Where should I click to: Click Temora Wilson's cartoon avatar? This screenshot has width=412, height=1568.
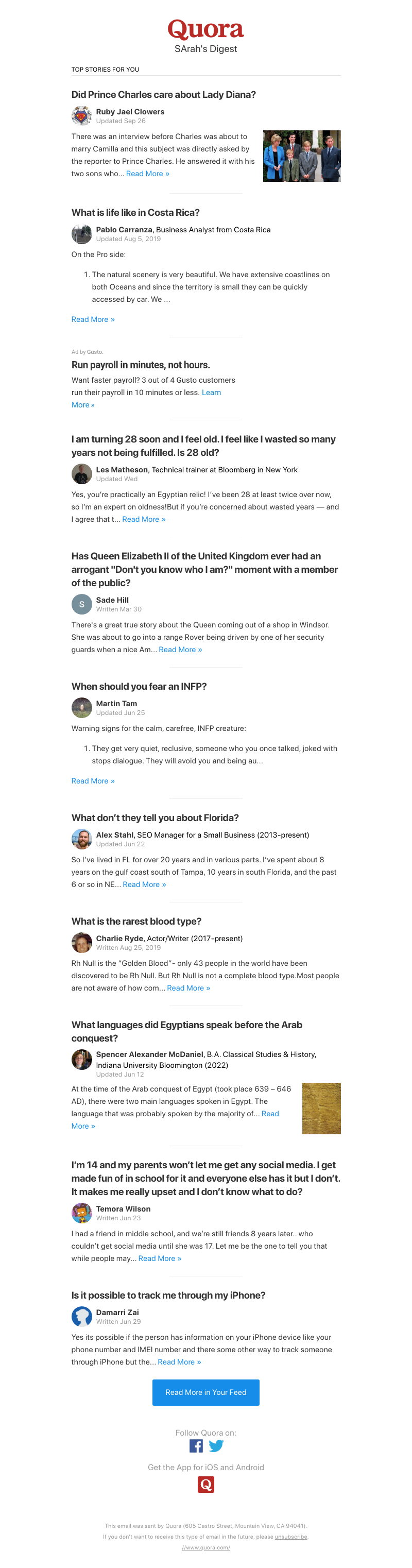[x=81, y=1213]
